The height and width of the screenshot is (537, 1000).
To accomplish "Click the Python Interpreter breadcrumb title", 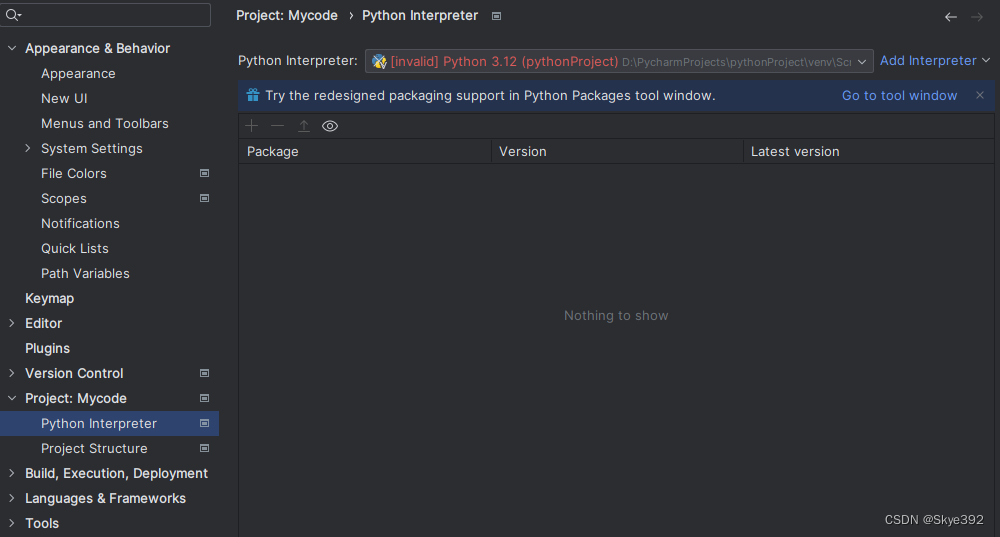I will [420, 15].
